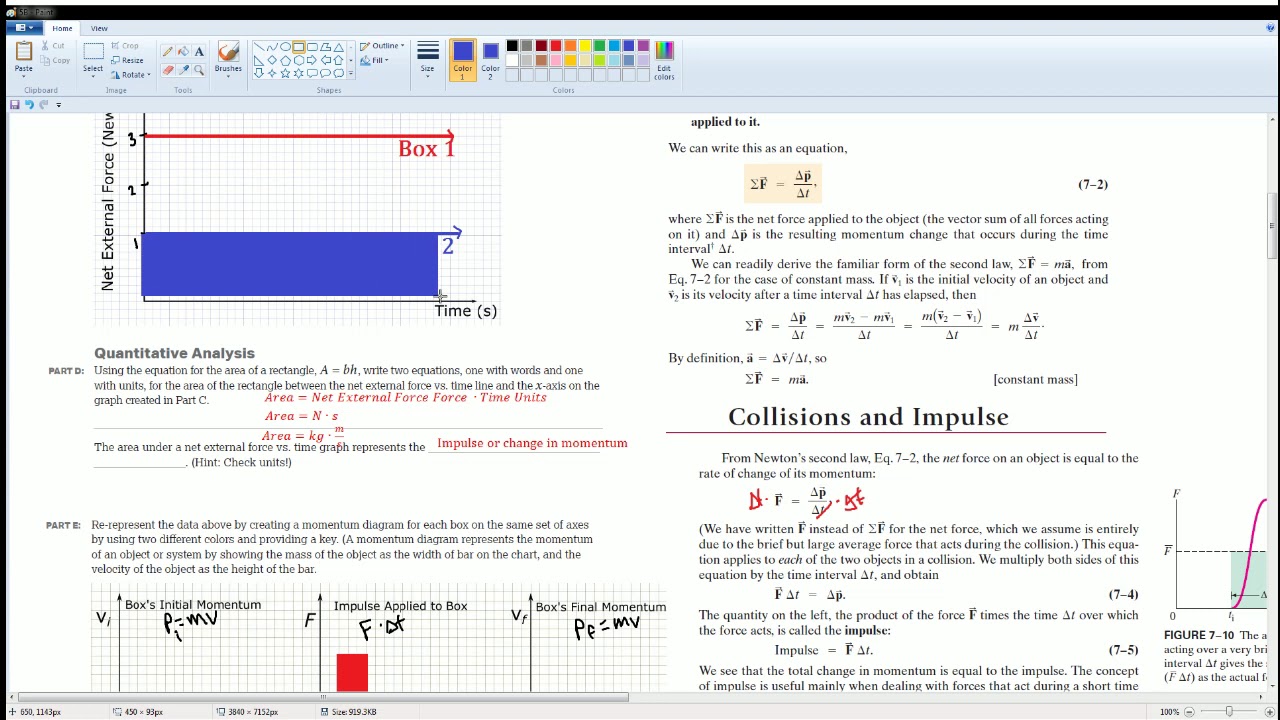The height and width of the screenshot is (720, 1280).
Task: Pick the orange color swatch
Action: 570,46
